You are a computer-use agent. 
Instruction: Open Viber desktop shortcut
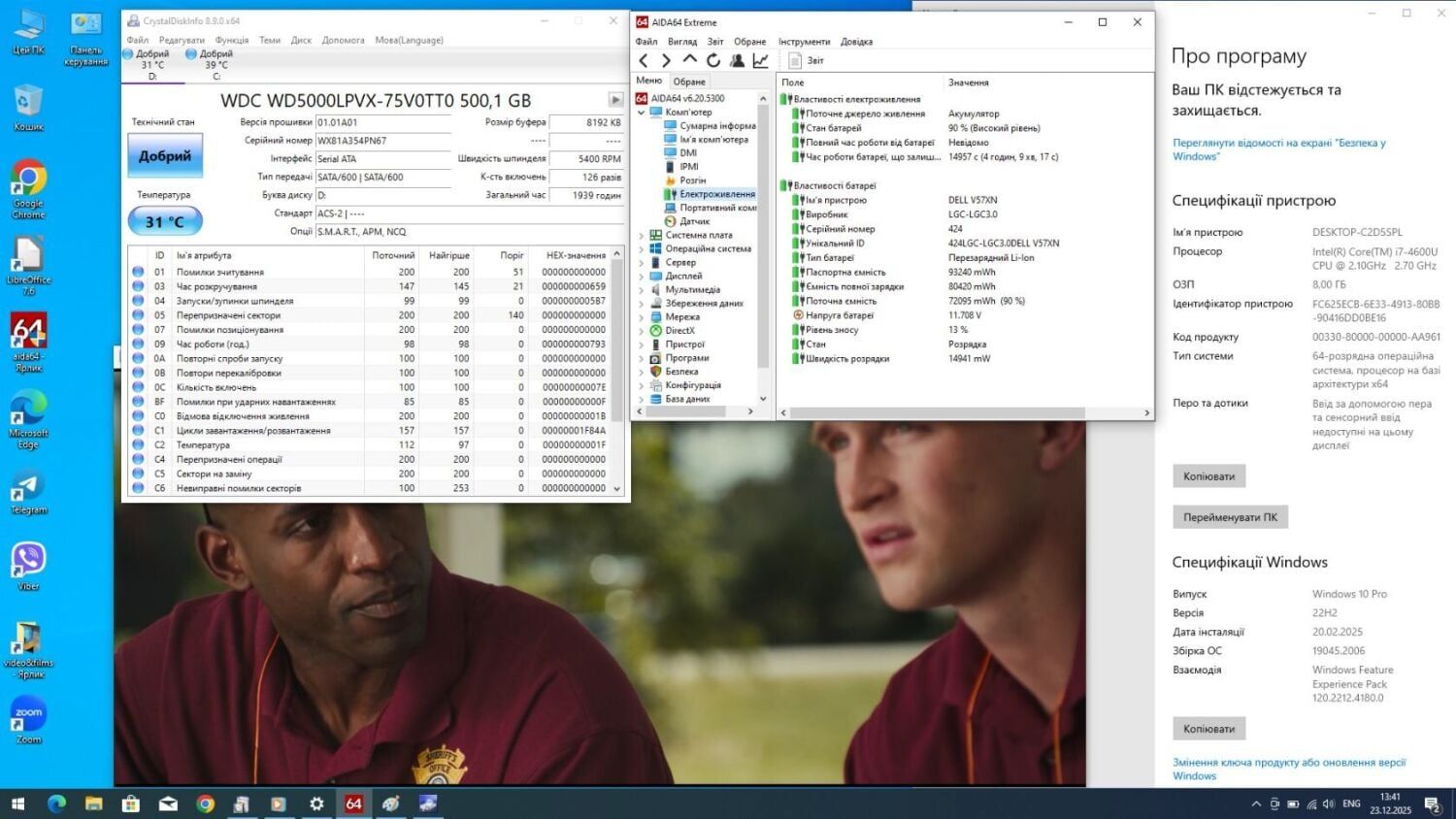(x=28, y=566)
